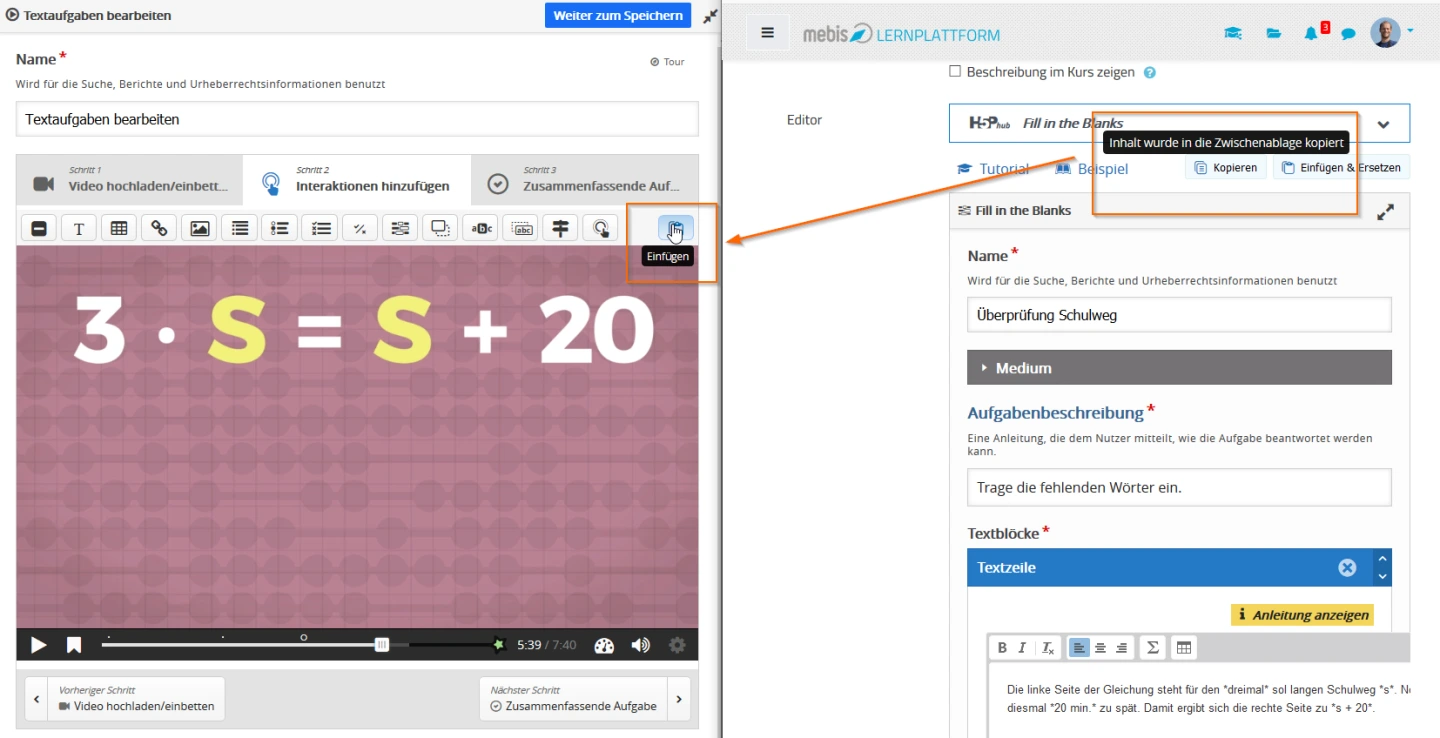Click Anleitung anzeigen button
The width and height of the screenshot is (1440, 738).
(x=1302, y=615)
